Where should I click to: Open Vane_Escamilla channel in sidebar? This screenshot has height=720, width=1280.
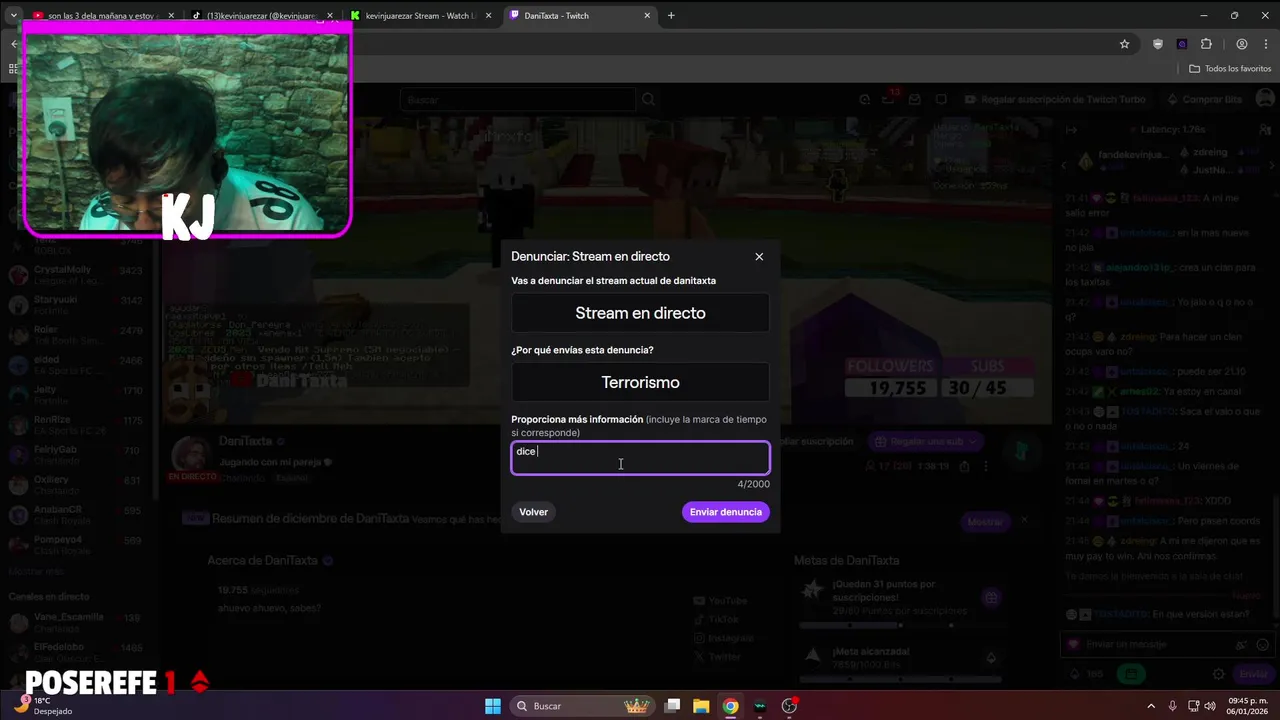coord(78,622)
